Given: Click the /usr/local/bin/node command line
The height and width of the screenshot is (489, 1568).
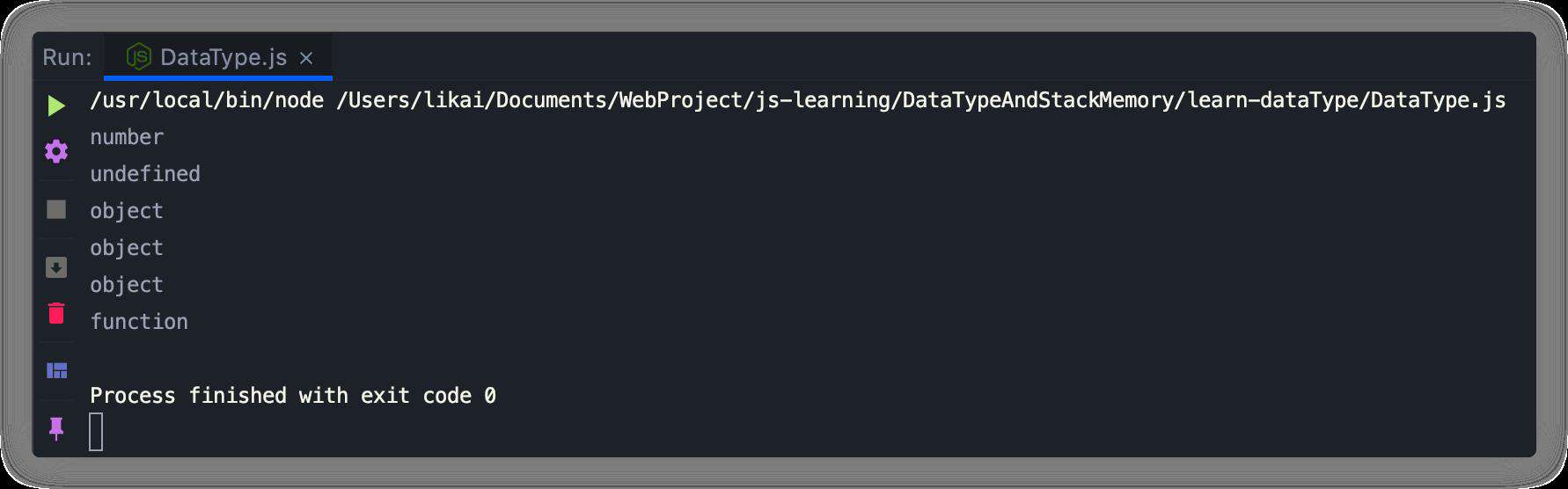Looking at the screenshot, I should (797, 100).
